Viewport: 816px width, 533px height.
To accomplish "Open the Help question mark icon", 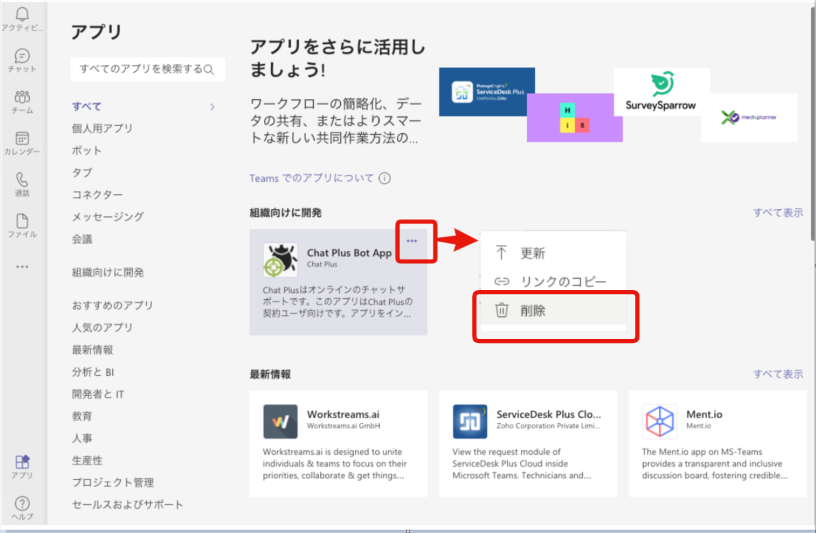I will click(x=22, y=505).
